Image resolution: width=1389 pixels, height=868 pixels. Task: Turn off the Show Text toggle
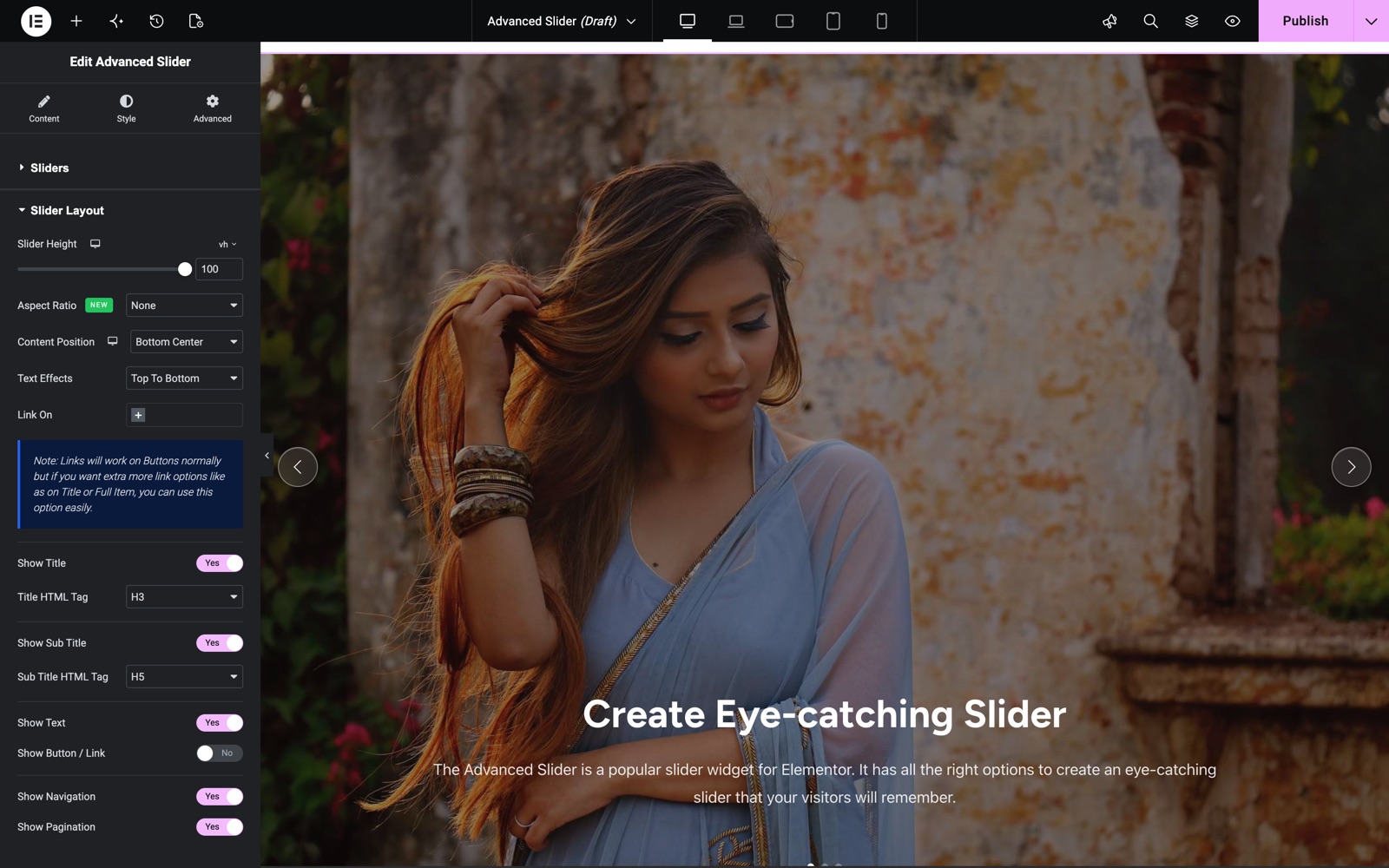point(220,723)
